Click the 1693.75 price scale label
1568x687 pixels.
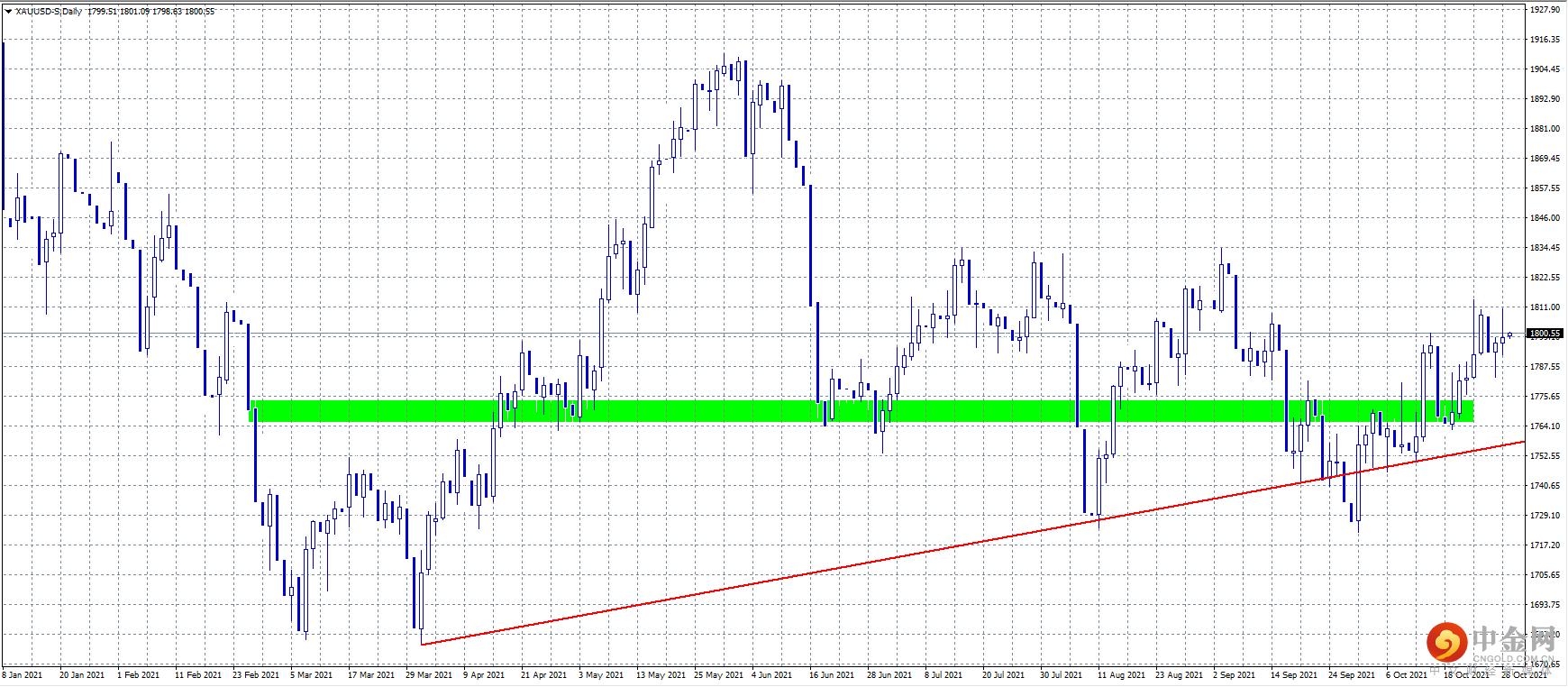pos(1545,605)
